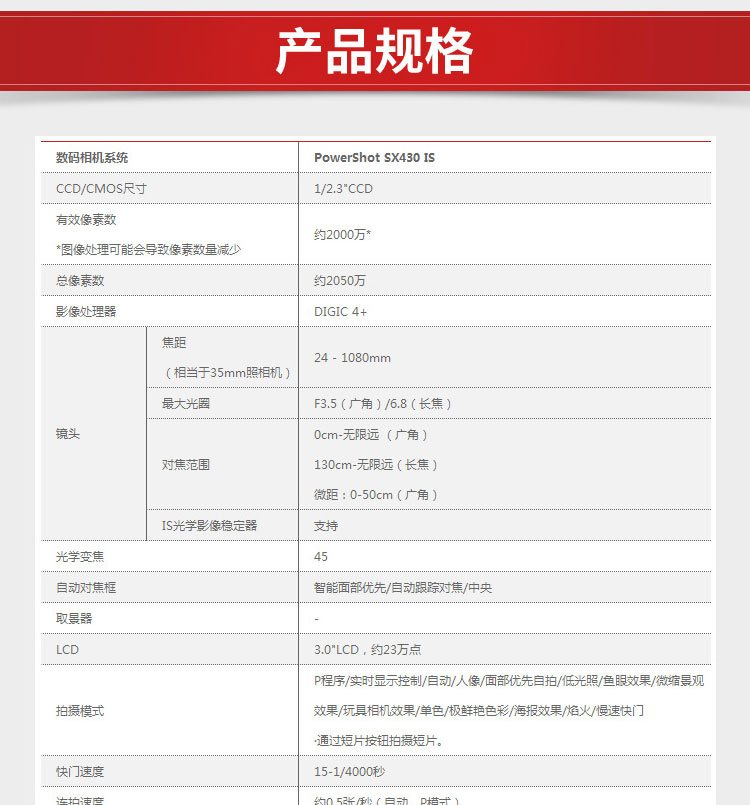Screen dimensions: 750x805
Task: Select the 镜头 group label
Action: tap(68, 434)
